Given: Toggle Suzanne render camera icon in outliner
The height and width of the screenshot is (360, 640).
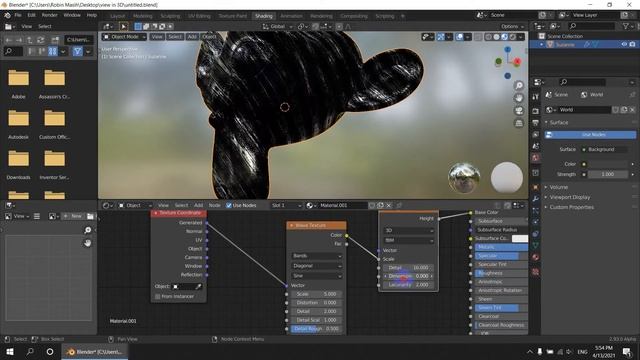Looking at the screenshot, I should pyautogui.click(x=632, y=44).
